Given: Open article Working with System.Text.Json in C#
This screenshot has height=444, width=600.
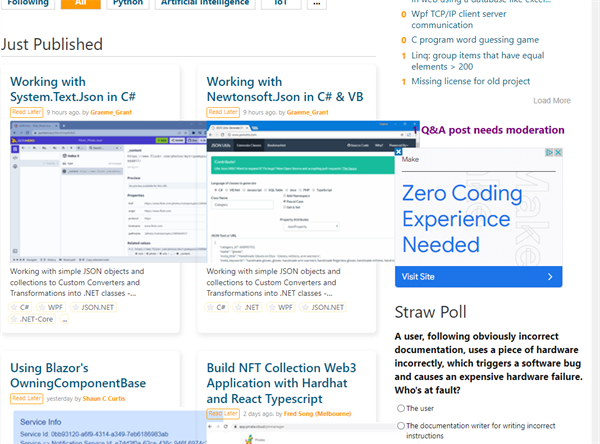Looking at the screenshot, I should click(73, 89).
